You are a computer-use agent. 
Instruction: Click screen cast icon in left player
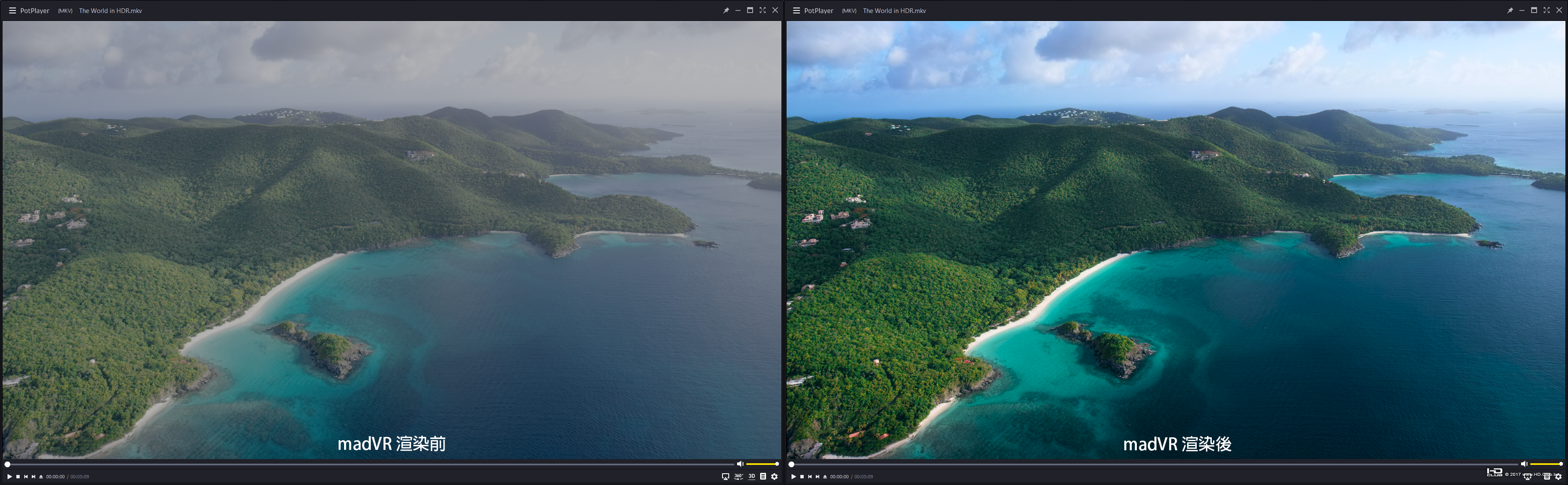coord(725,477)
